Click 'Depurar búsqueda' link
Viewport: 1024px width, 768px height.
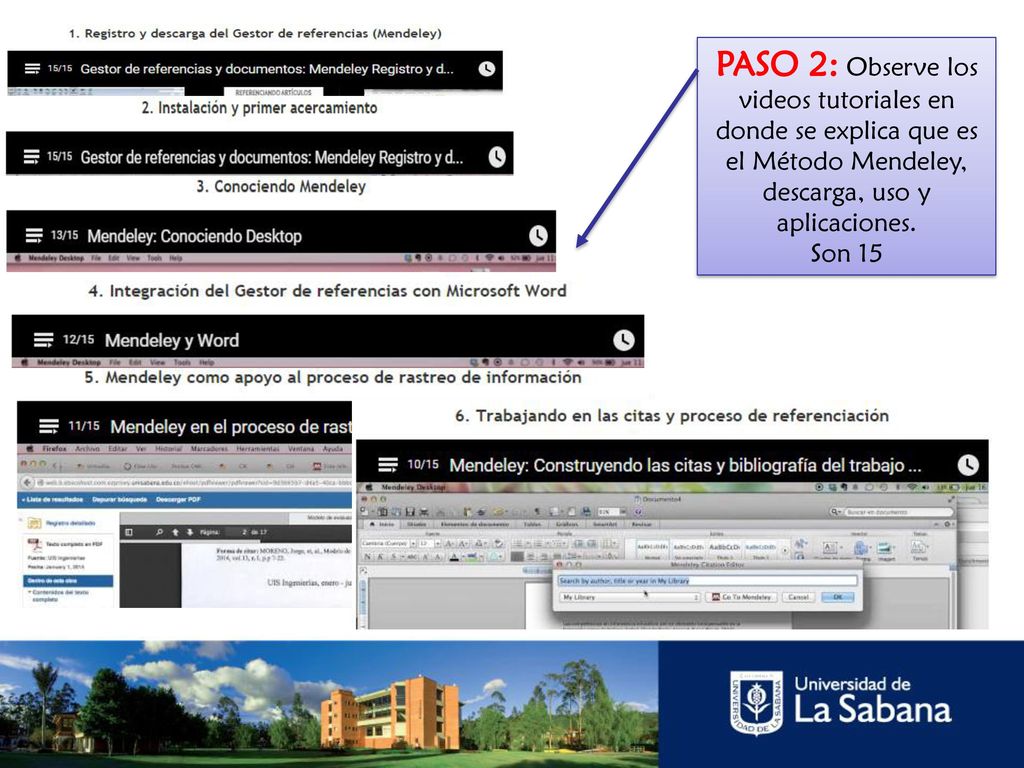120,500
